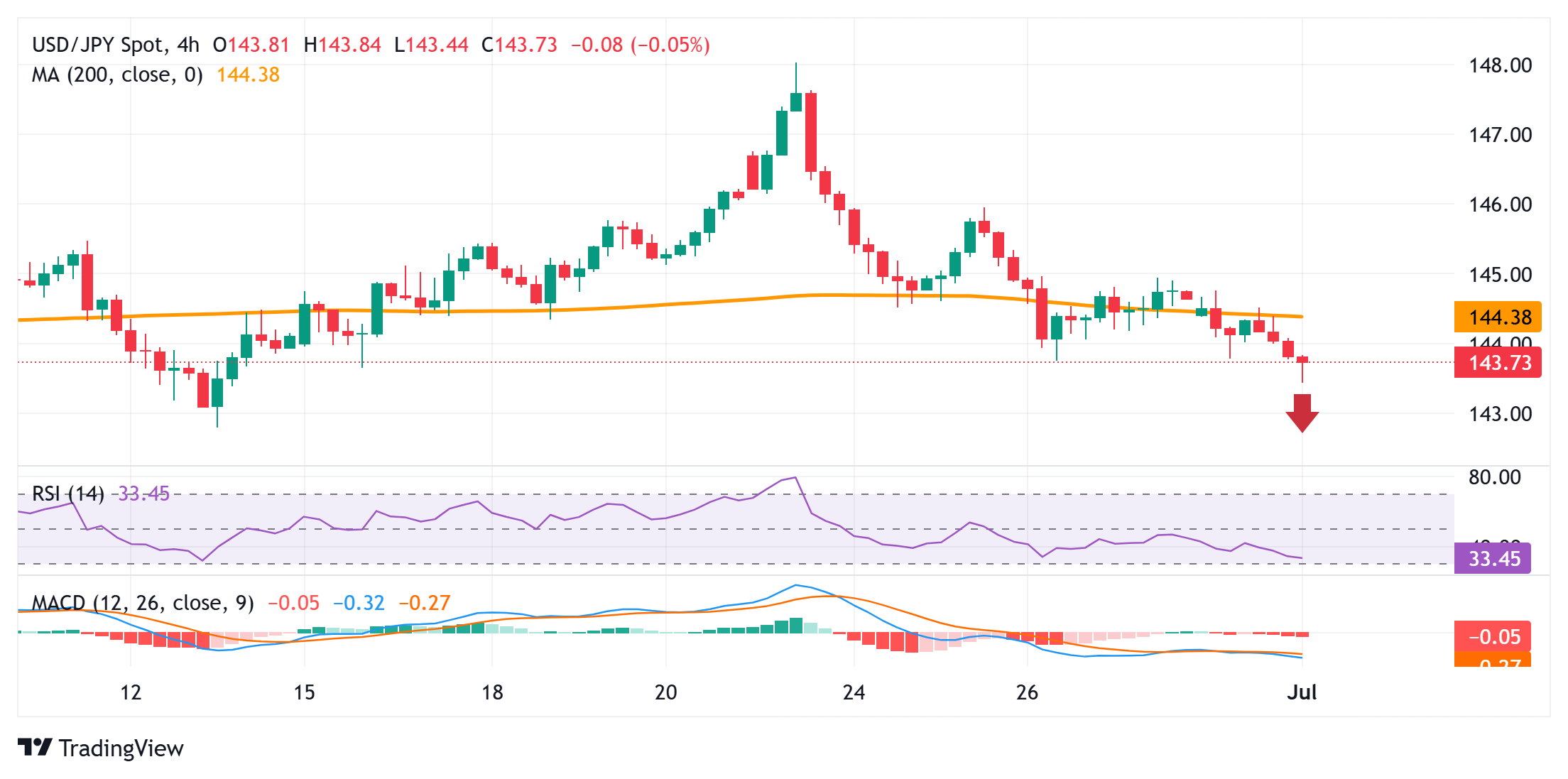Click the TradingView text link
Viewport: 1568px width, 779px height.
(x=121, y=748)
